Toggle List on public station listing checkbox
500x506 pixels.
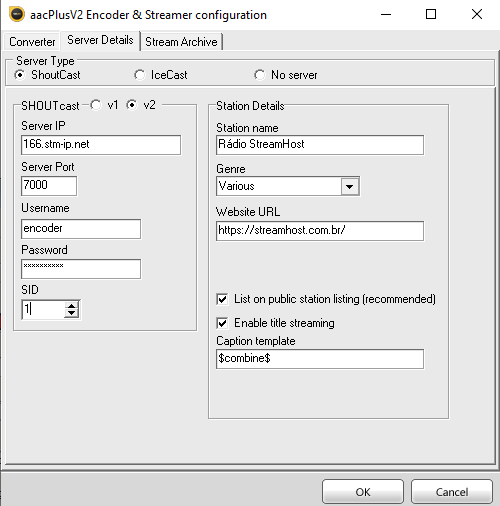pyautogui.click(x=222, y=299)
